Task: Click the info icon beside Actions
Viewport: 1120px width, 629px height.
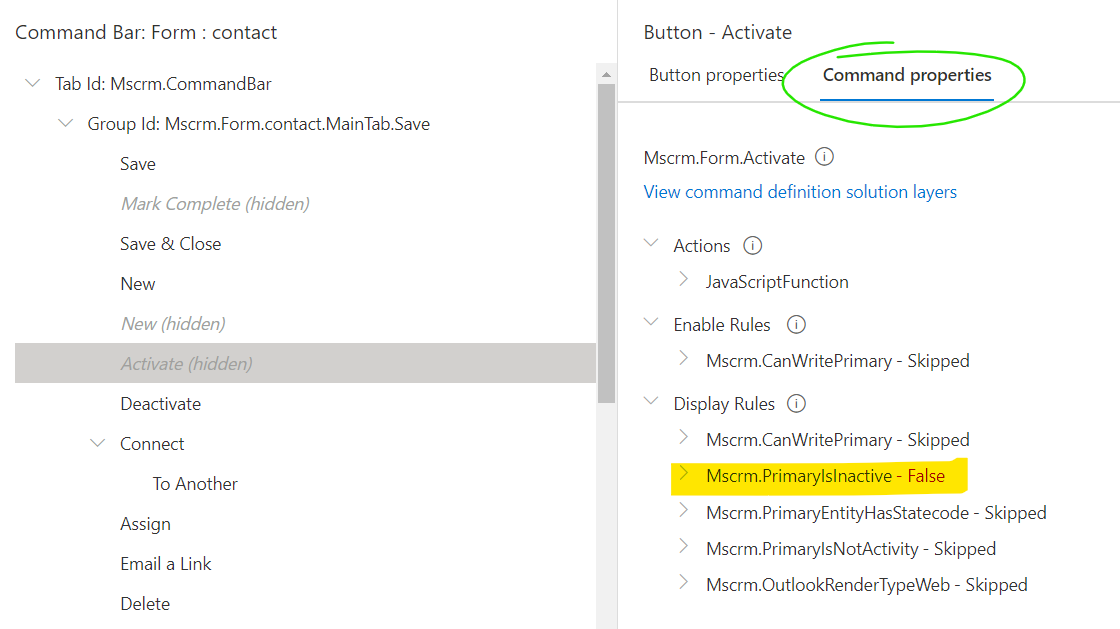Action: click(x=753, y=246)
